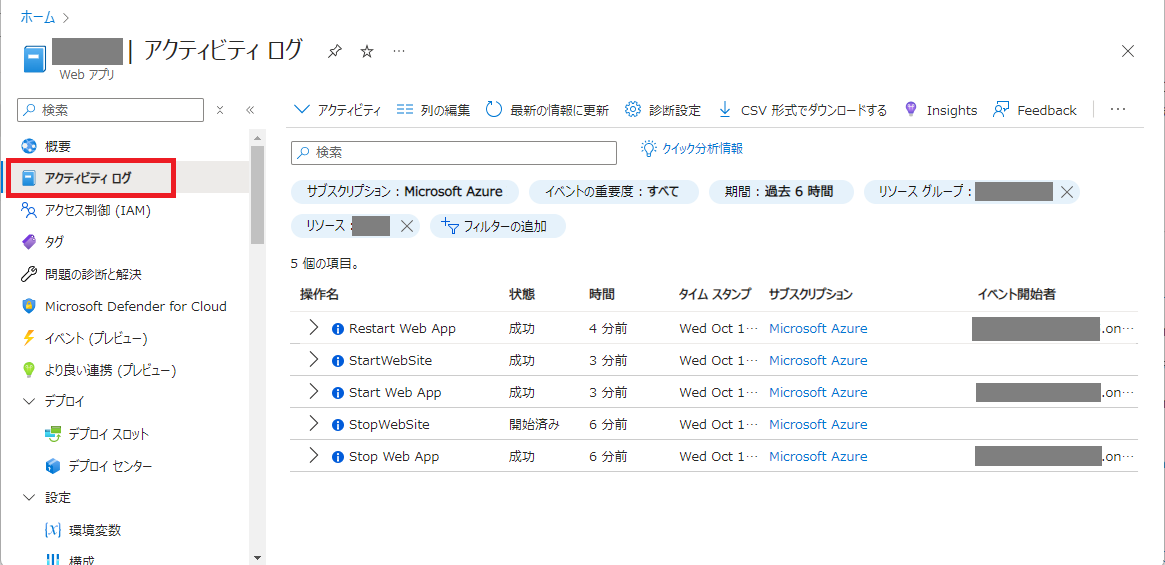This screenshot has height=565, width=1165.
Task: Collapse the デプロイ section
Action: pos(29,401)
